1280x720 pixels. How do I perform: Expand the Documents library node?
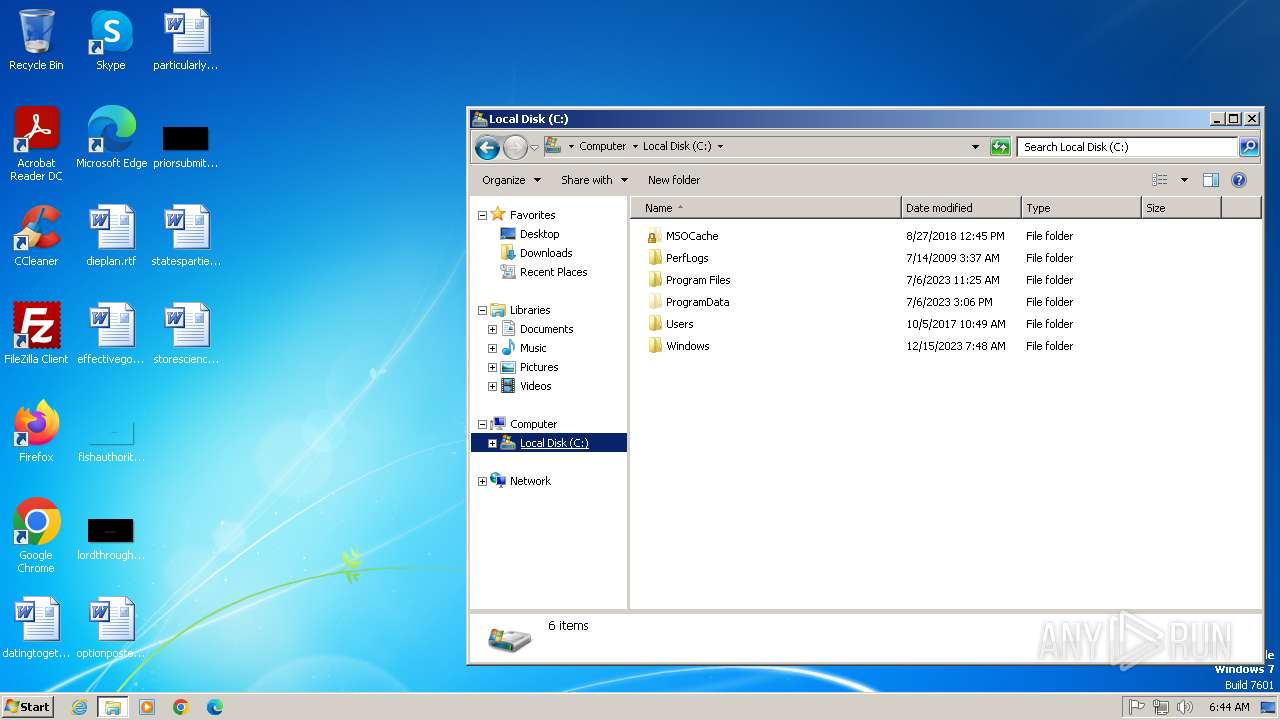tap(492, 329)
